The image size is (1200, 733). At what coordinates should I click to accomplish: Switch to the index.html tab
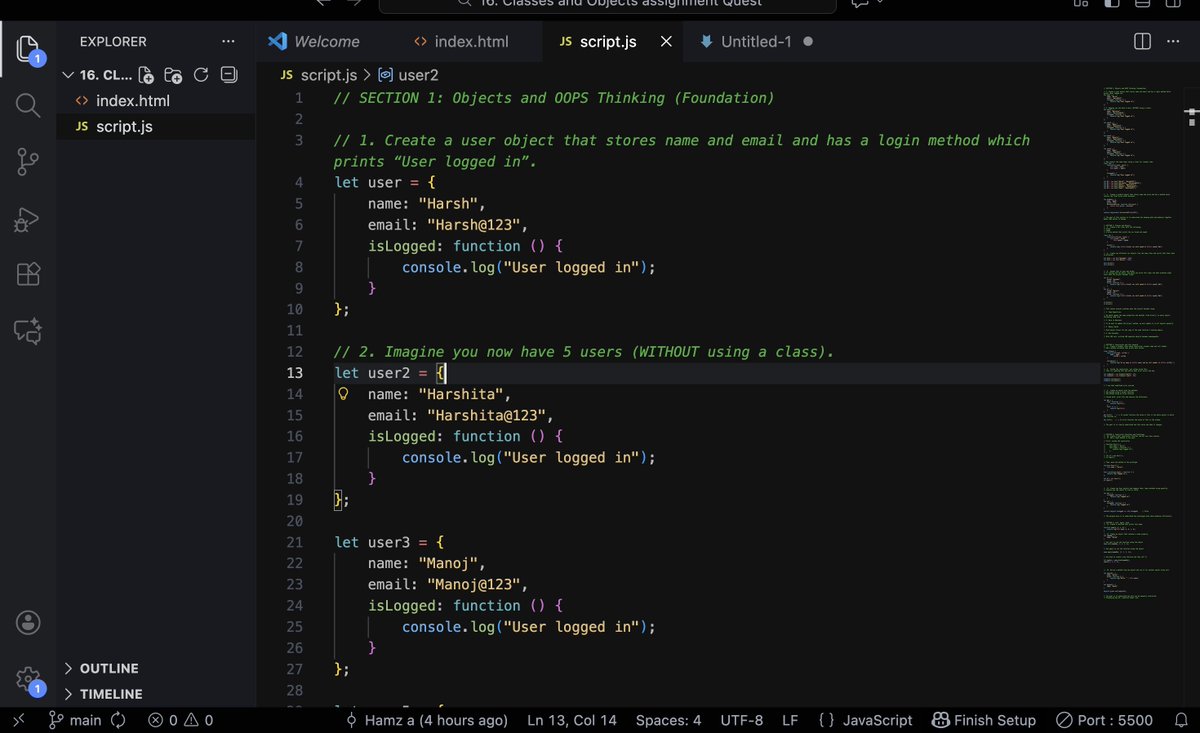point(471,41)
